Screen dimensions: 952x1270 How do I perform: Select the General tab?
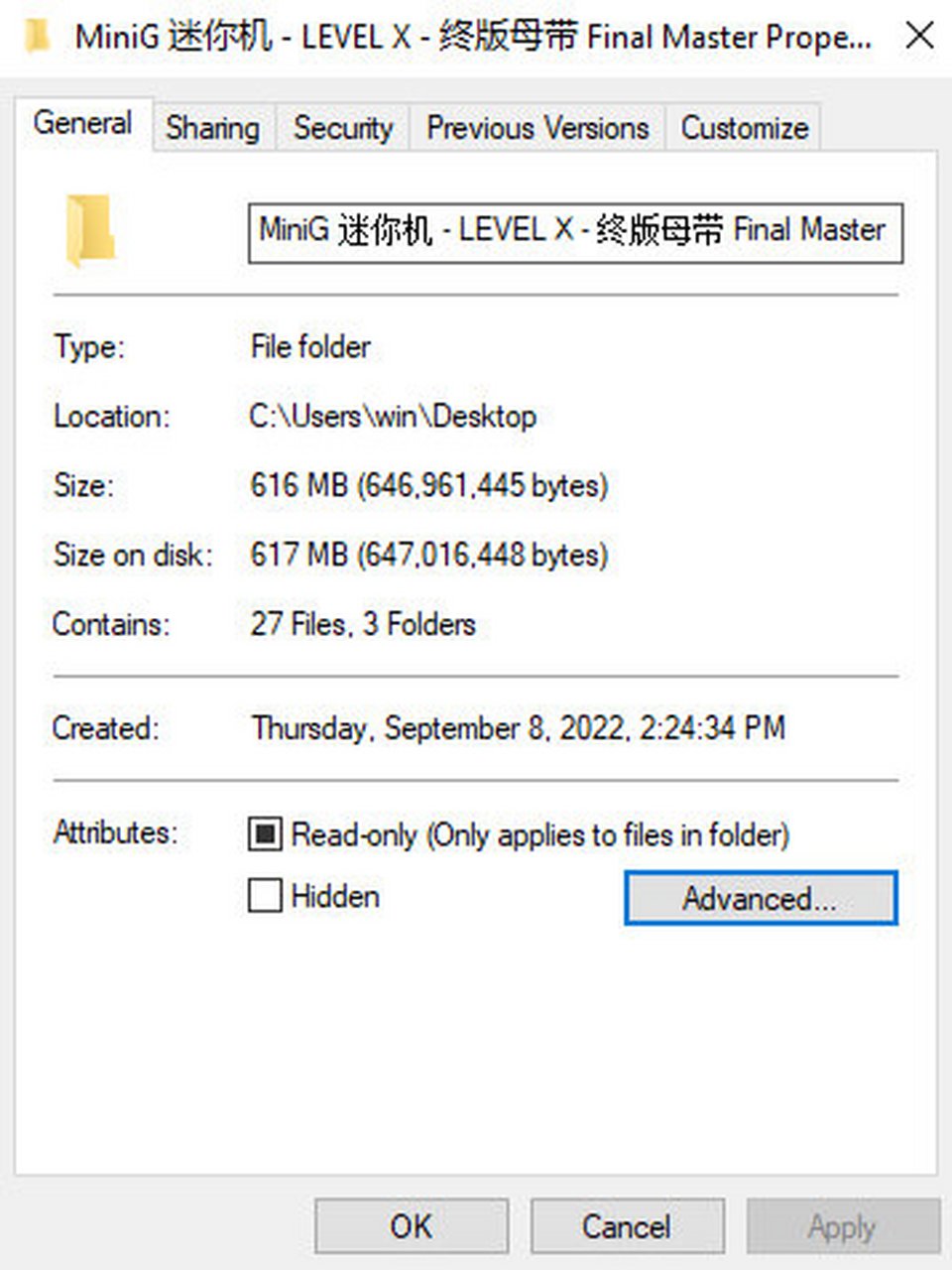tap(83, 124)
